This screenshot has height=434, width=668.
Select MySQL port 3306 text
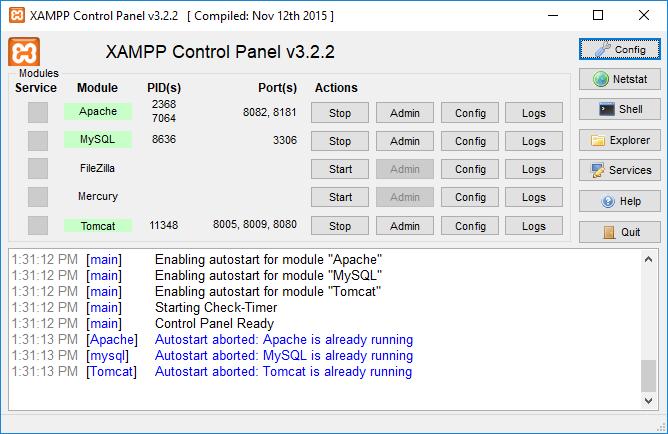pos(285,140)
